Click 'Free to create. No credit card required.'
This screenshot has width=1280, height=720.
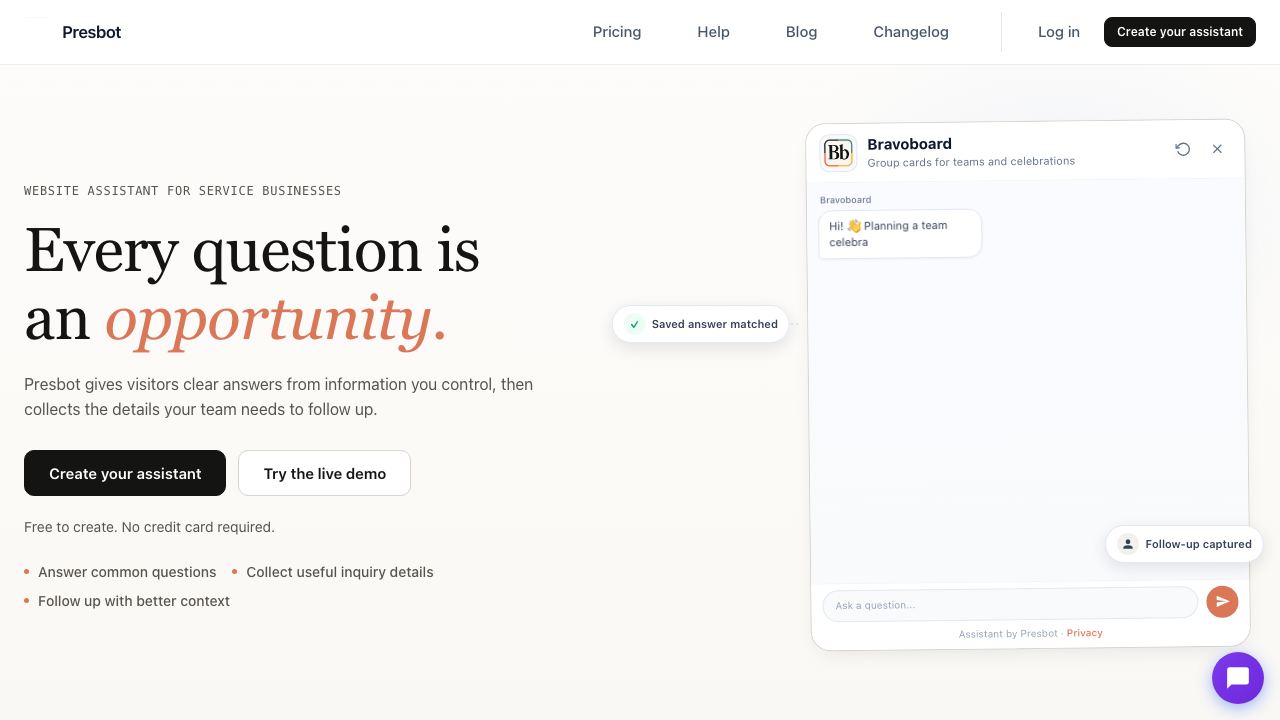tap(149, 527)
